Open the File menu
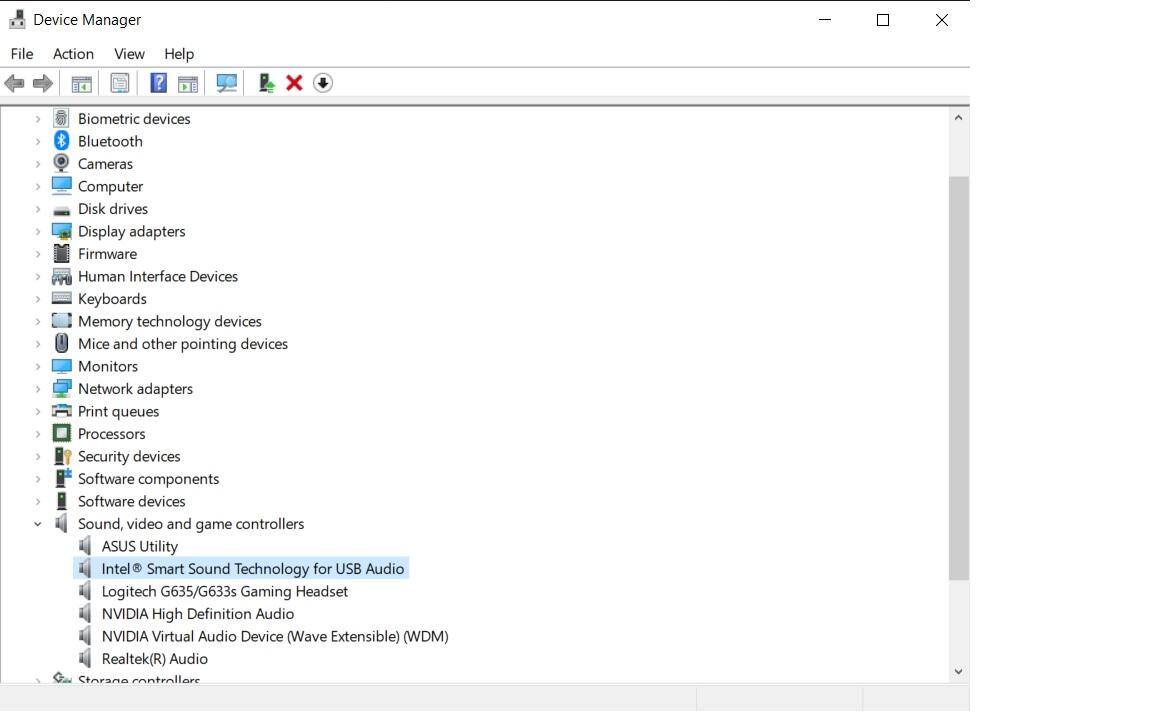 click(21, 54)
